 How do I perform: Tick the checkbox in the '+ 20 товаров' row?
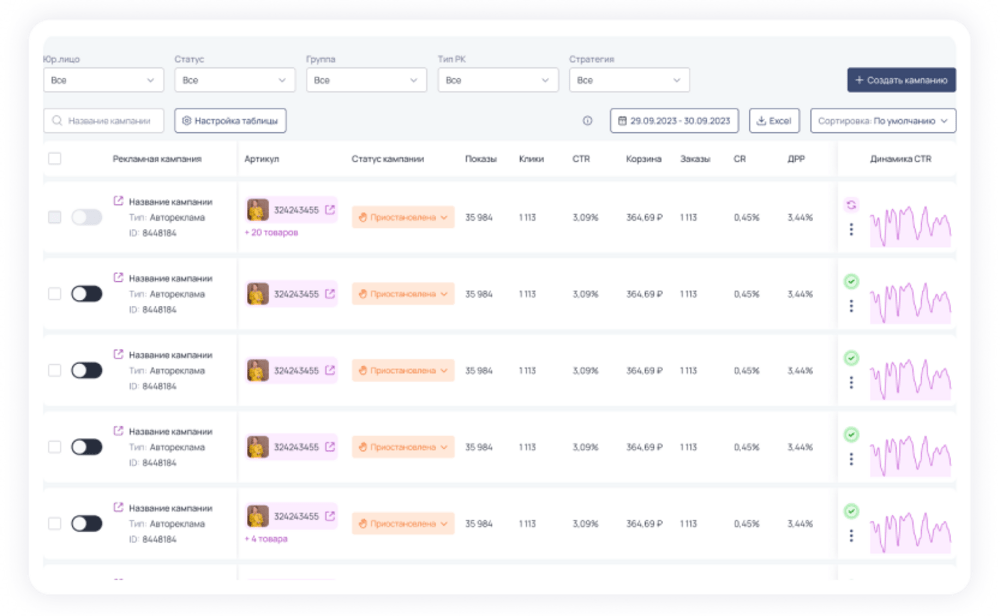[55, 217]
